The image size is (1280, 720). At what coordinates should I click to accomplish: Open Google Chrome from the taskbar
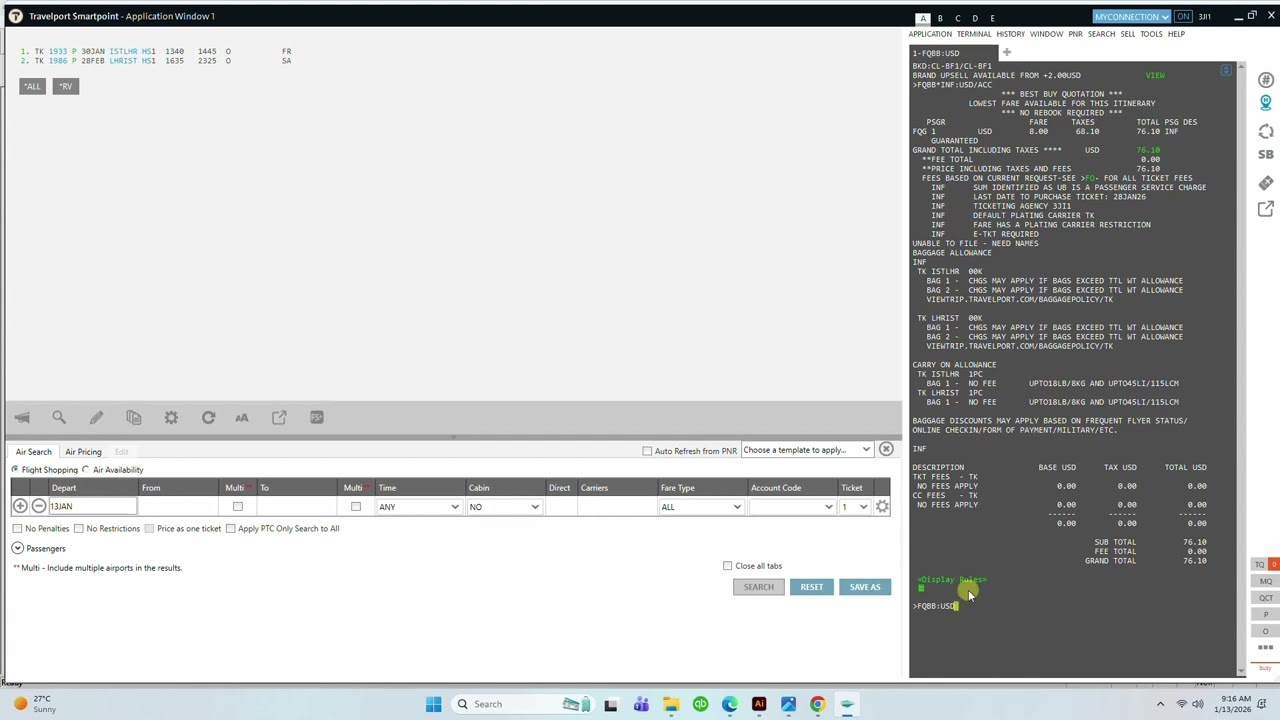pyautogui.click(x=817, y=704)
